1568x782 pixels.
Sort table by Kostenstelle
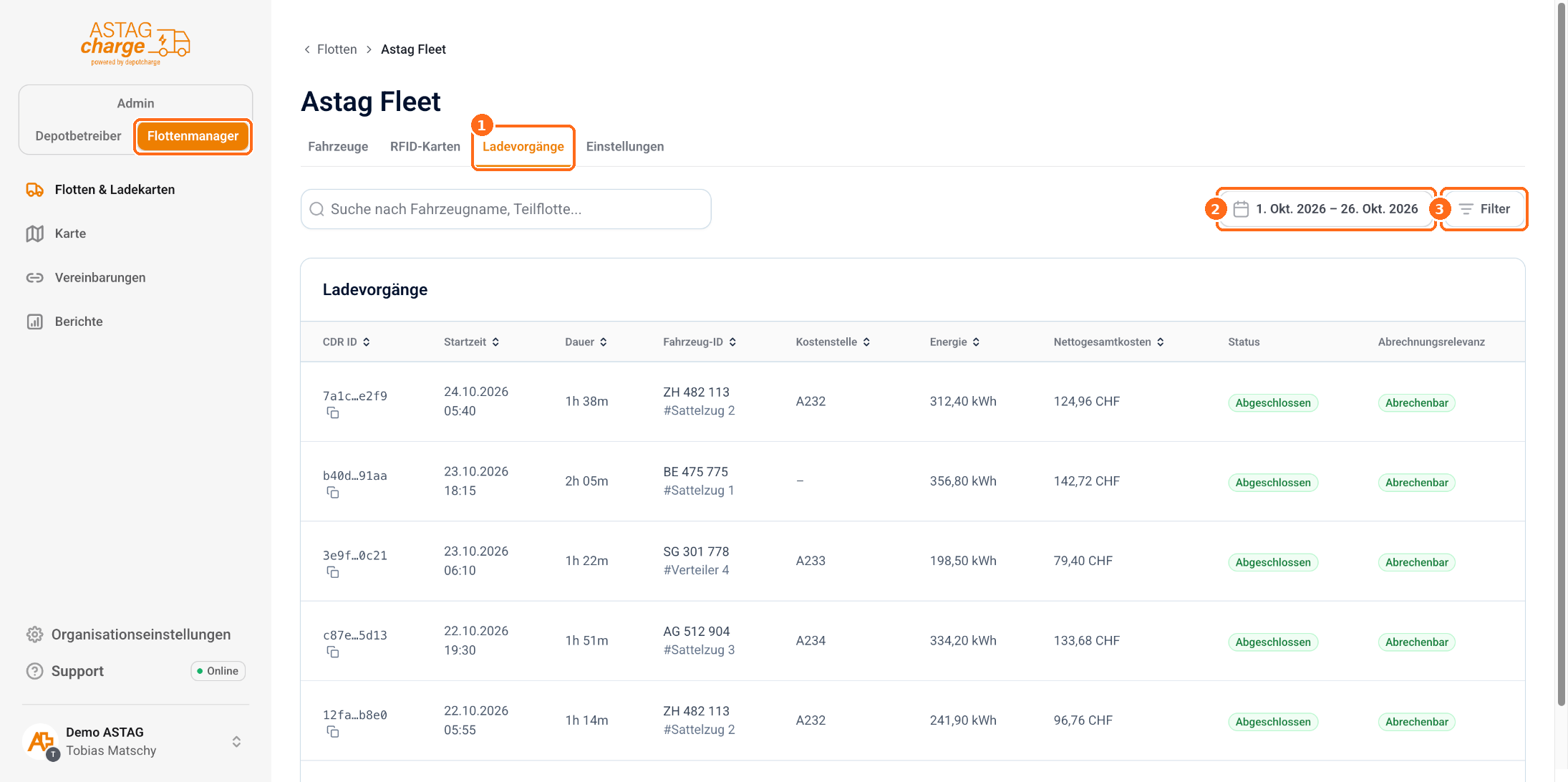pyautogui.click(x=833, y=342)
